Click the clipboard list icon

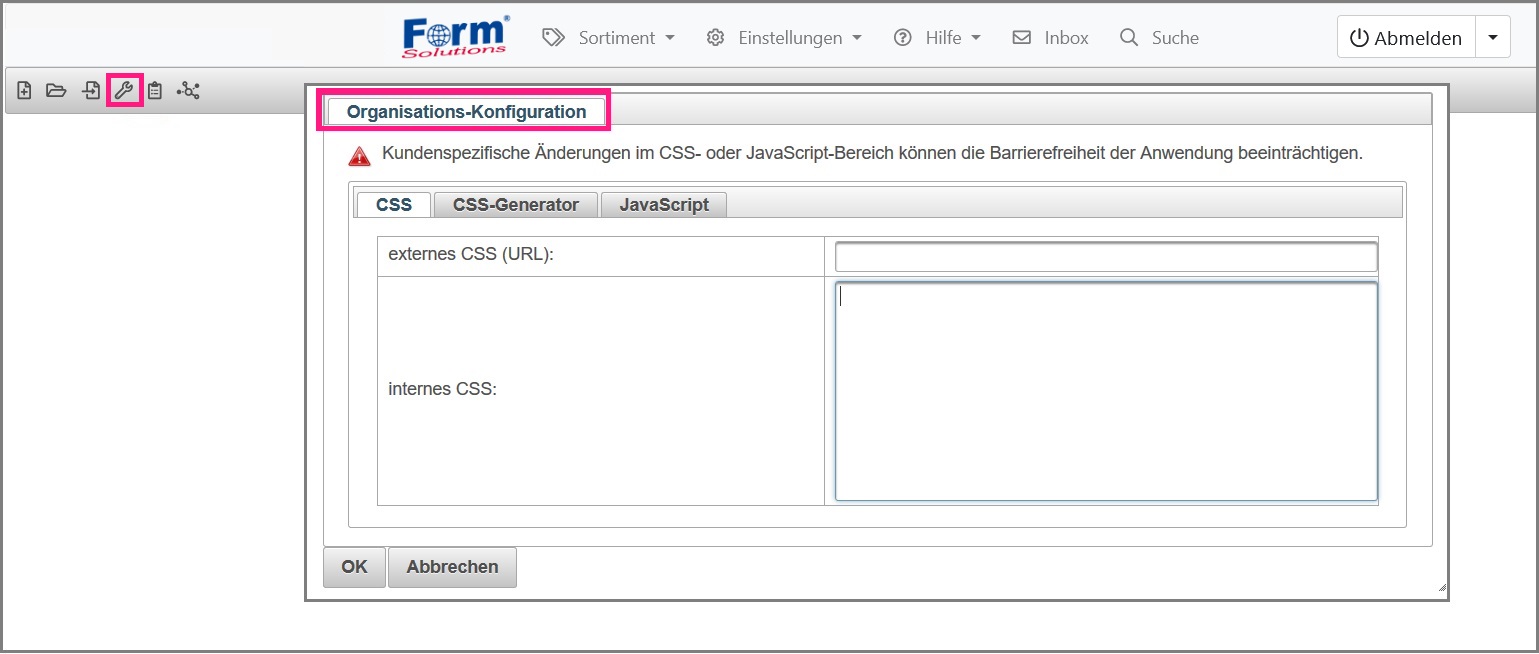point(155,91)
